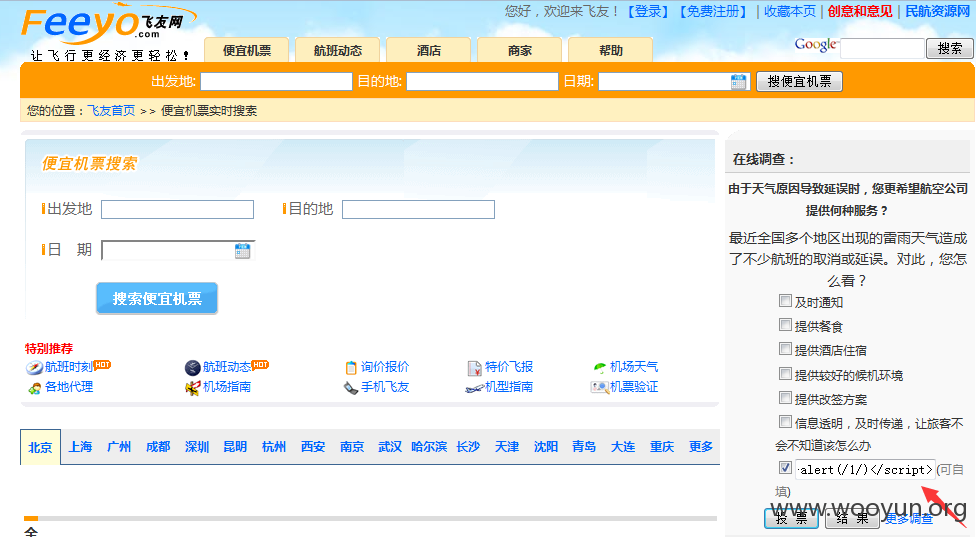976x537 pixels.
Task: Expand 更多 cities list
Action: click(701, 447)
